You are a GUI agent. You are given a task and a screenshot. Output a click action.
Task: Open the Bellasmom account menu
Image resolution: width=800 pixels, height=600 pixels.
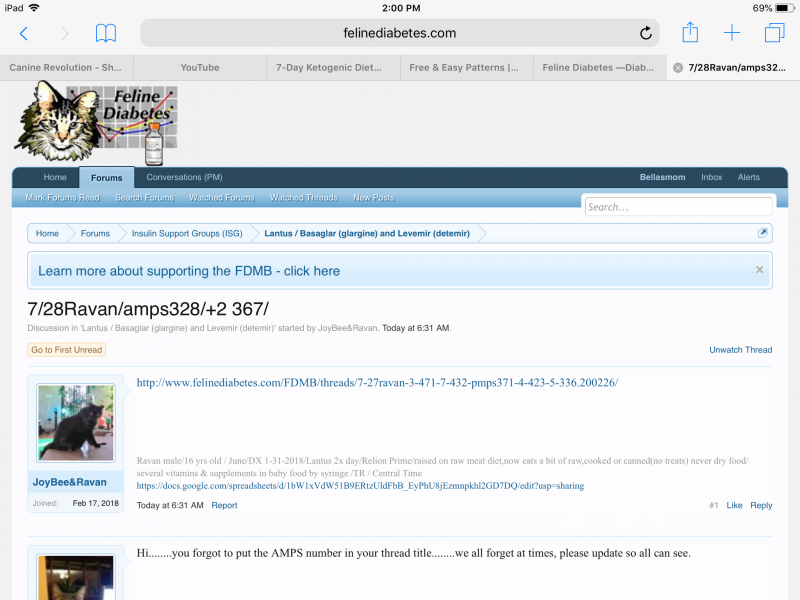click(x=662, y=177)
